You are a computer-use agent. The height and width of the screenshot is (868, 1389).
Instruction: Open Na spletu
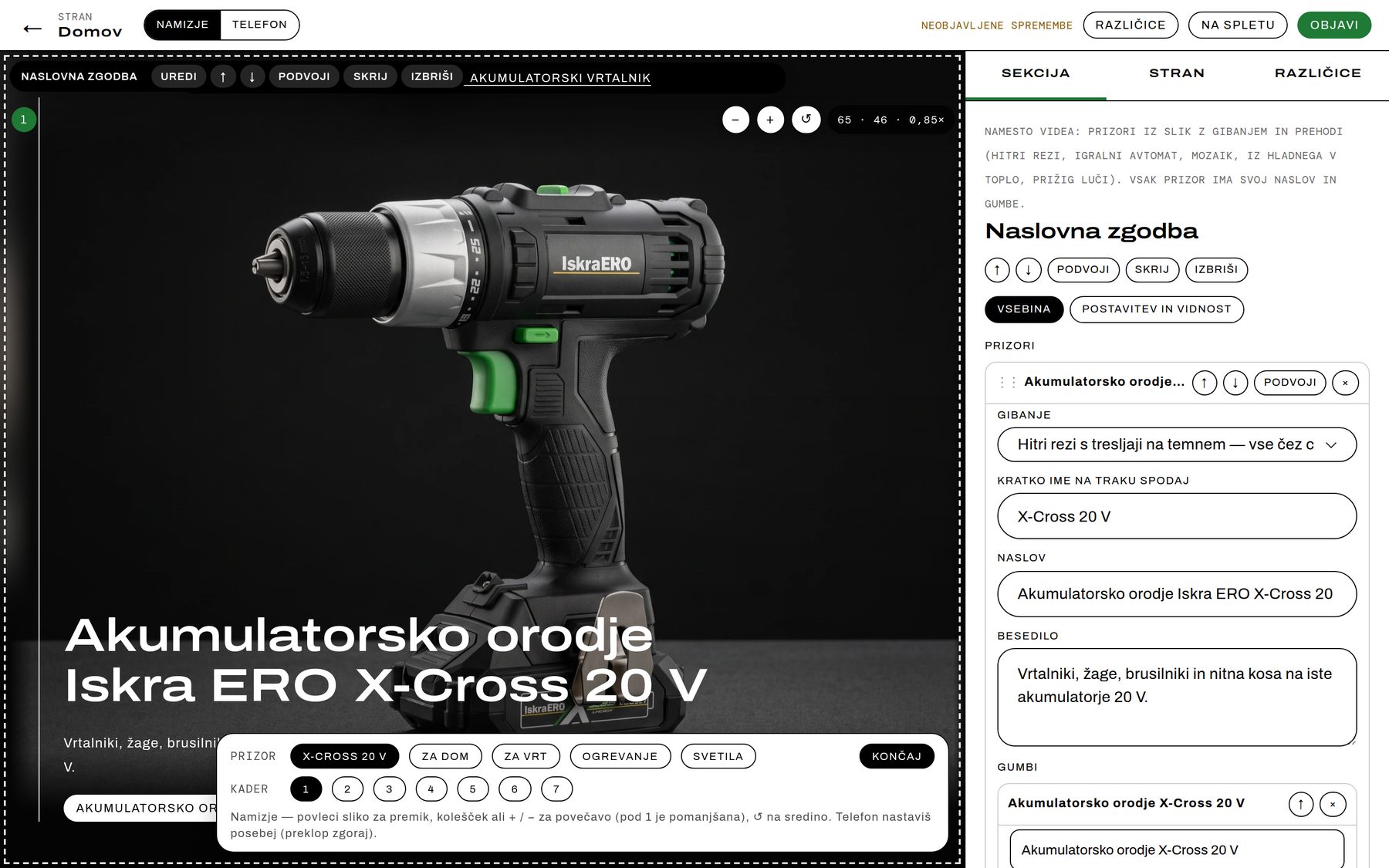[x=1238, y=25]
